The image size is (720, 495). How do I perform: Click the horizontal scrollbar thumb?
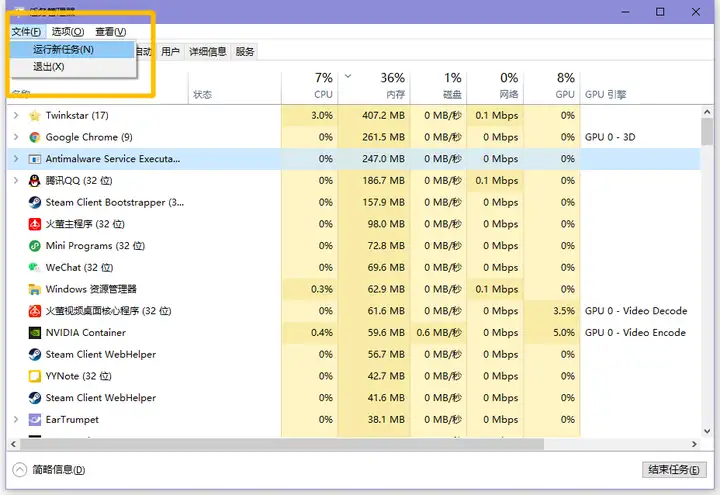pyautogui.click(x=282, y=444)
